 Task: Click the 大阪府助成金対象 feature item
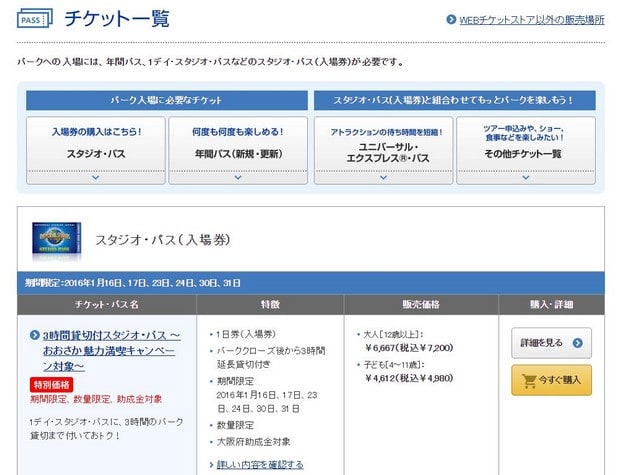(x=253, y=442)
